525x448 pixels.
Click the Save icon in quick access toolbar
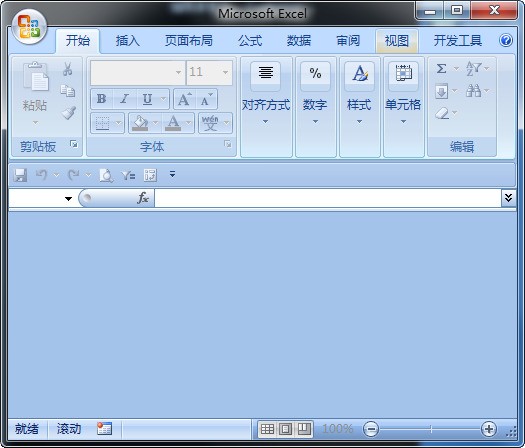[20, 175]
